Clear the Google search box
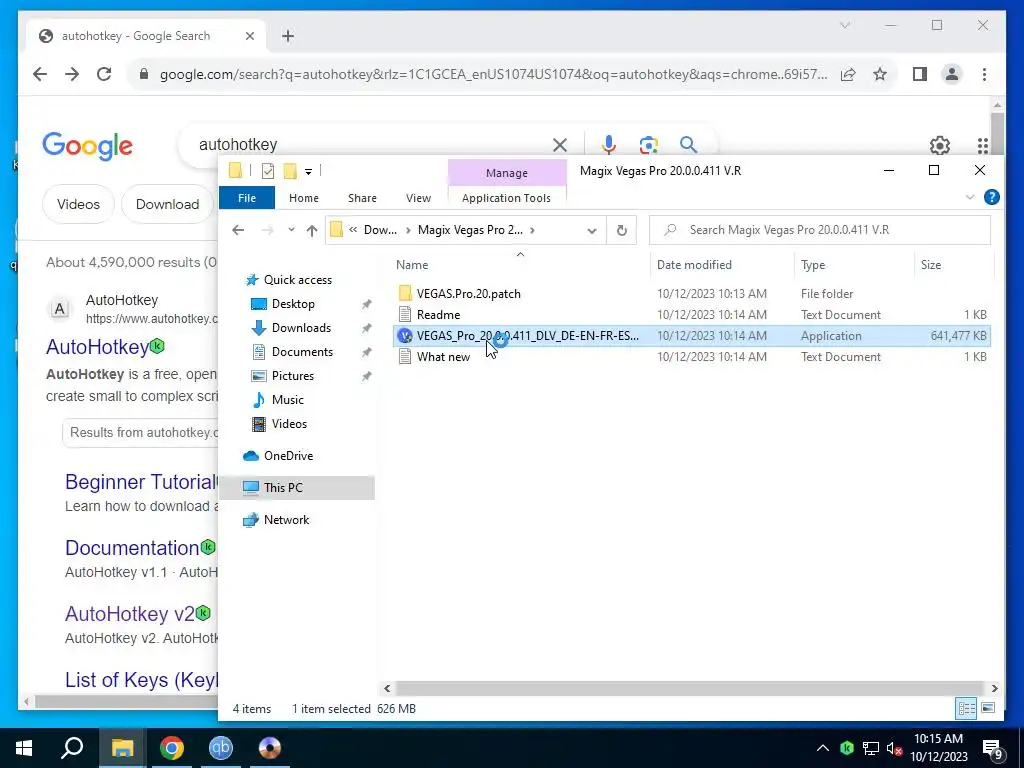Screen dimensions: 1024x768 (x=560, y=144)
